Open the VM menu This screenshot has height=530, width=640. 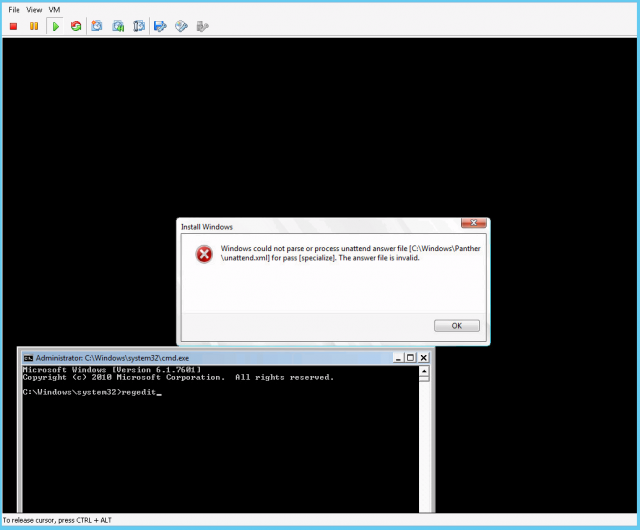point(54,9)
